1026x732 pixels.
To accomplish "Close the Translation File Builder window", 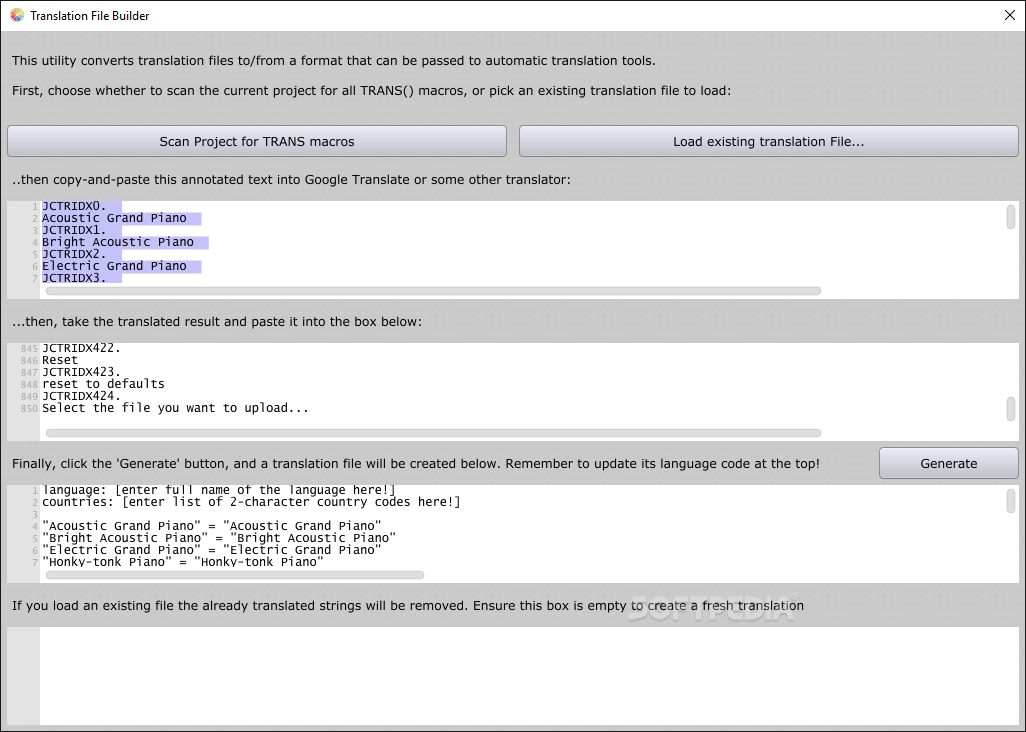I will tap(1010, 15).
